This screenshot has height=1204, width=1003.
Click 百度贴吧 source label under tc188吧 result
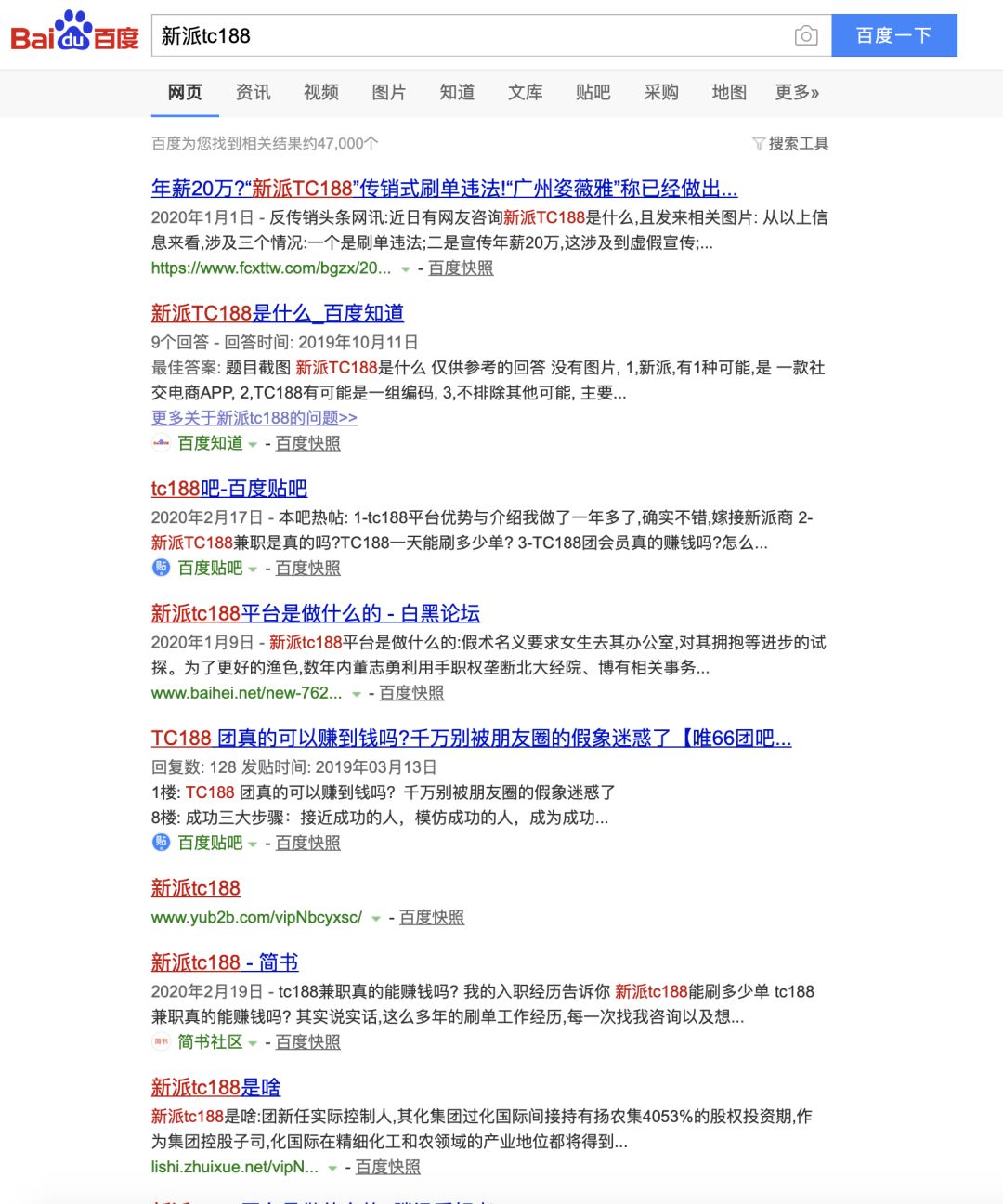(211, 569)
